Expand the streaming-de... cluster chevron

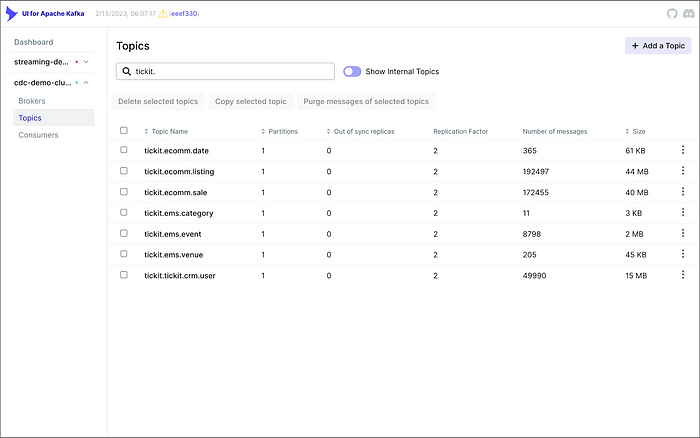tap(86, 62)
